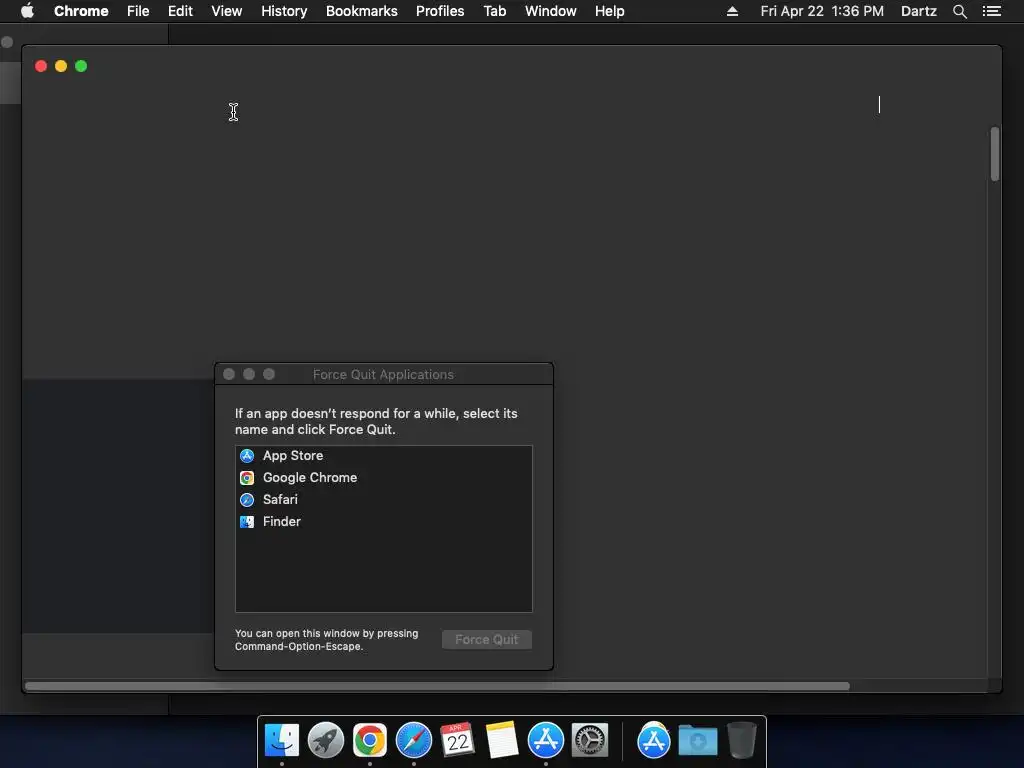Click the Force Quit button
The image size is (1024, 768).
[487, 639]
